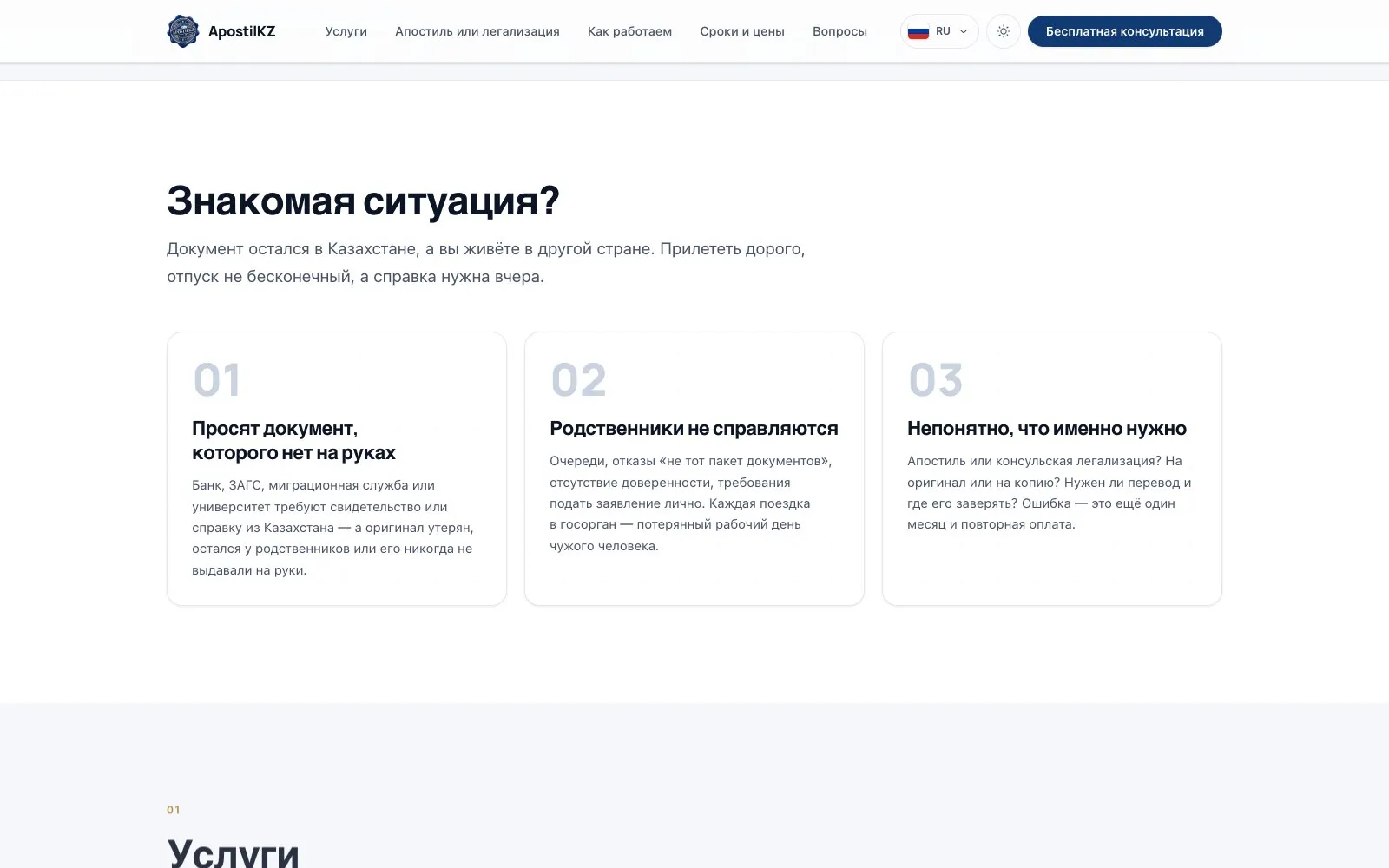Image resolution: width=1389 pixels, height=868 pixels.
Task: Click text beginning Апостиль или консульская легализация?
Action: 1050,492
